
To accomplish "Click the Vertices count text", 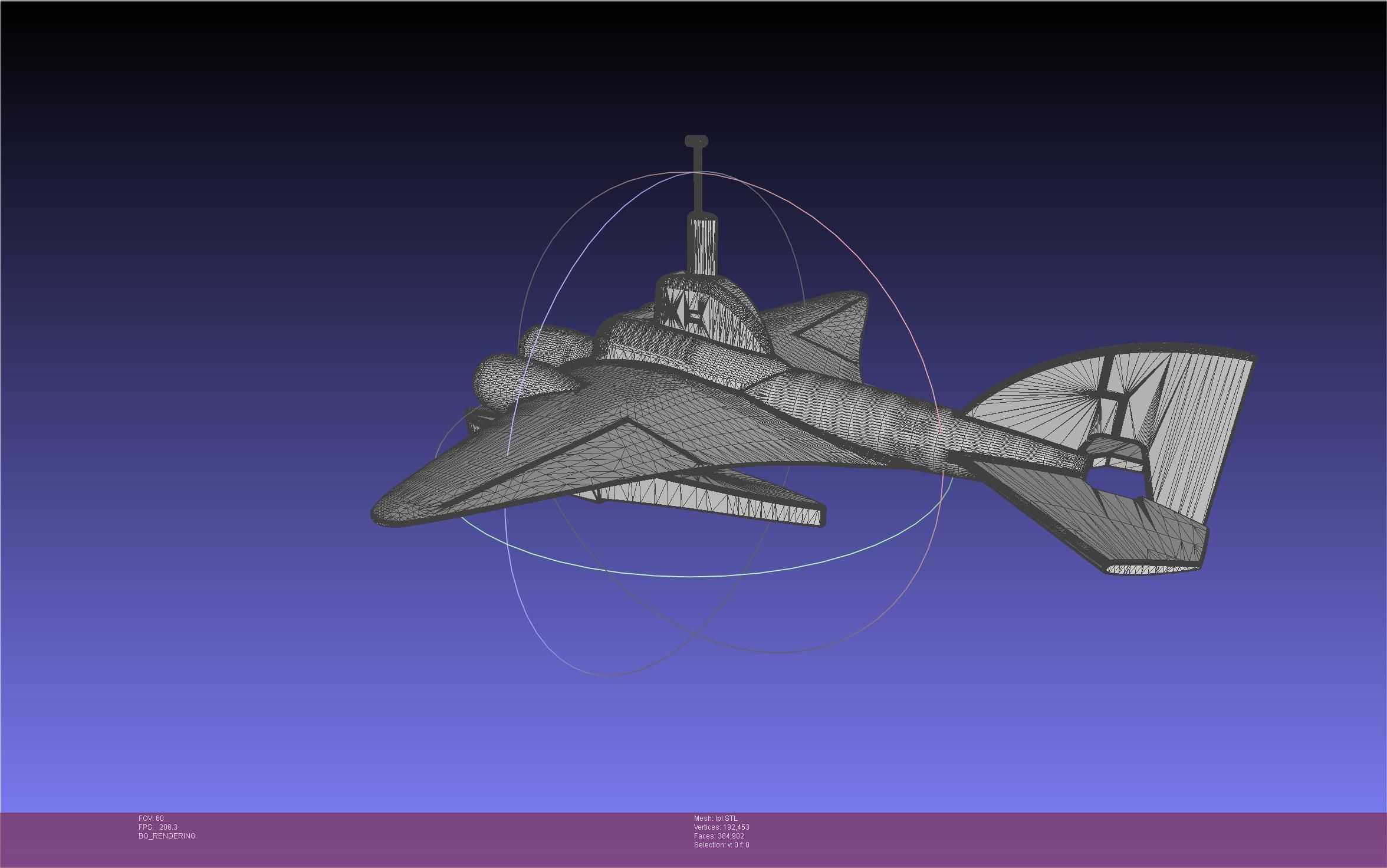I will [x=721, y=827].
